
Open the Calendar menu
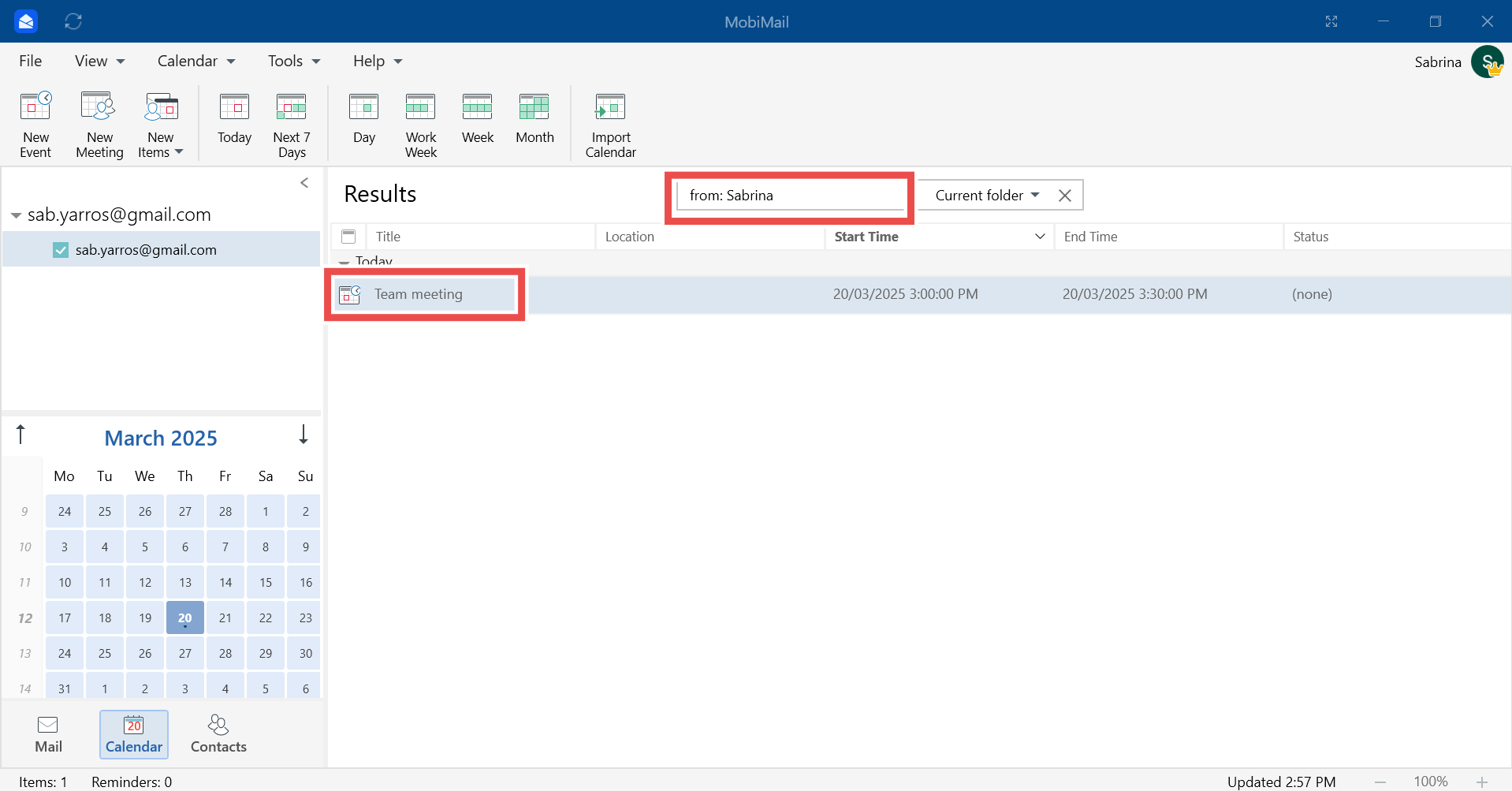[196, 62]
